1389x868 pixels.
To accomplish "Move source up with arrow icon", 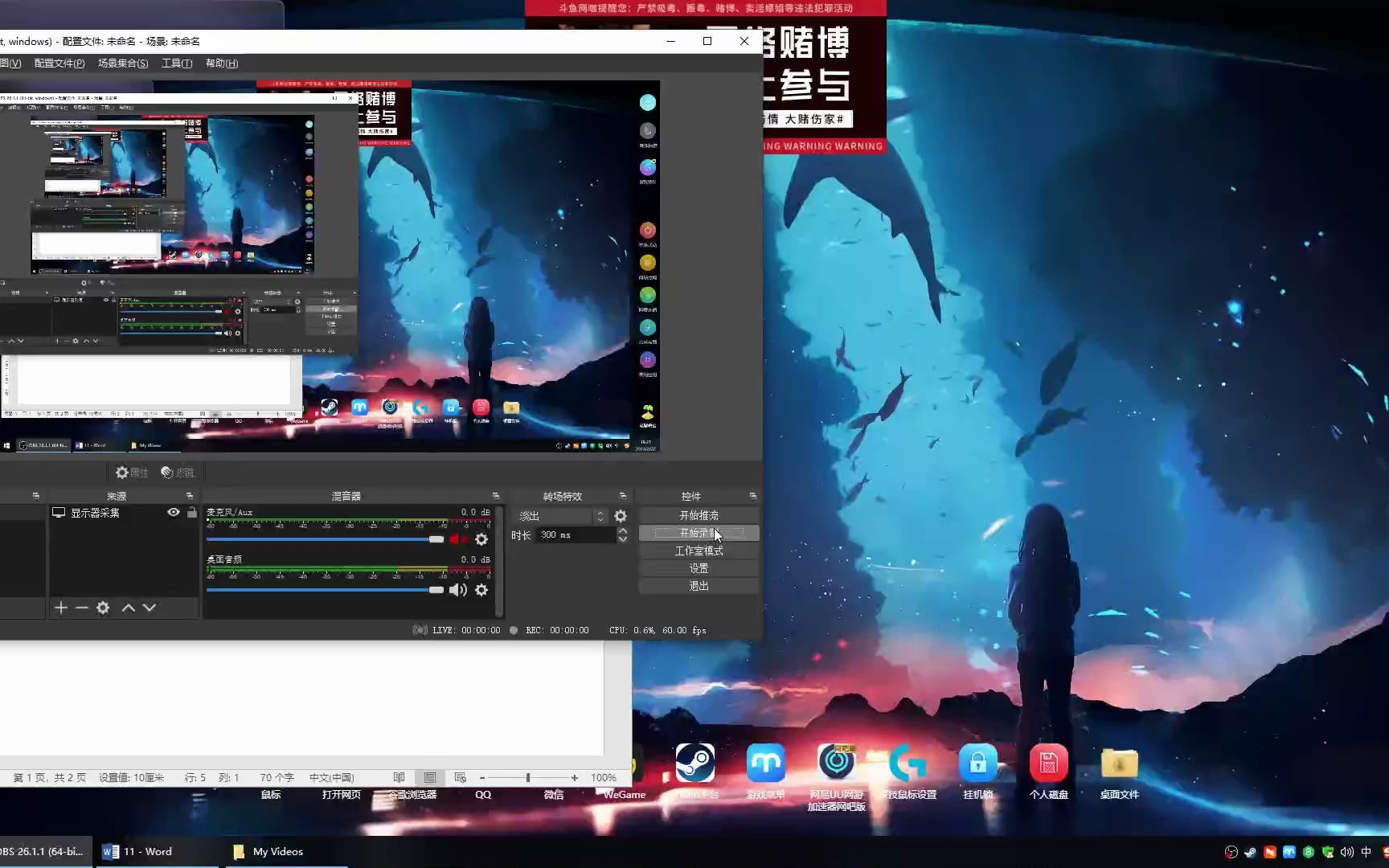I will pos(128,608).
